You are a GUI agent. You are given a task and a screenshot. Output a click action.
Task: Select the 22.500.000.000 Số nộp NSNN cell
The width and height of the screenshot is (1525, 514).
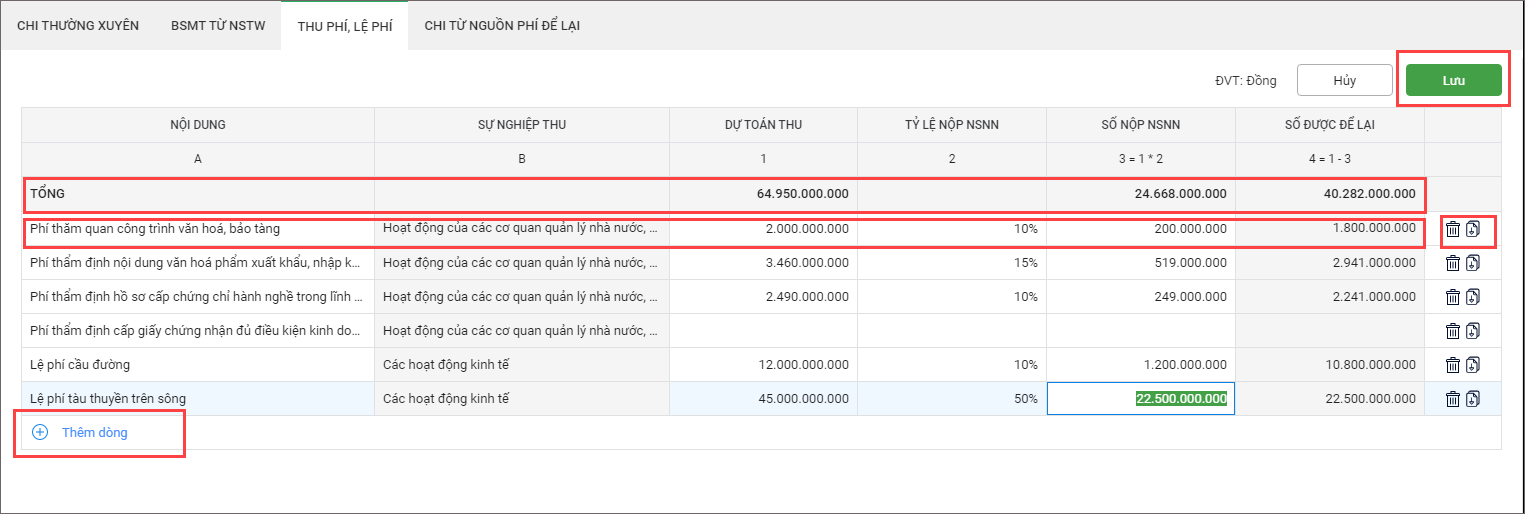click(x=1140, y=399)
